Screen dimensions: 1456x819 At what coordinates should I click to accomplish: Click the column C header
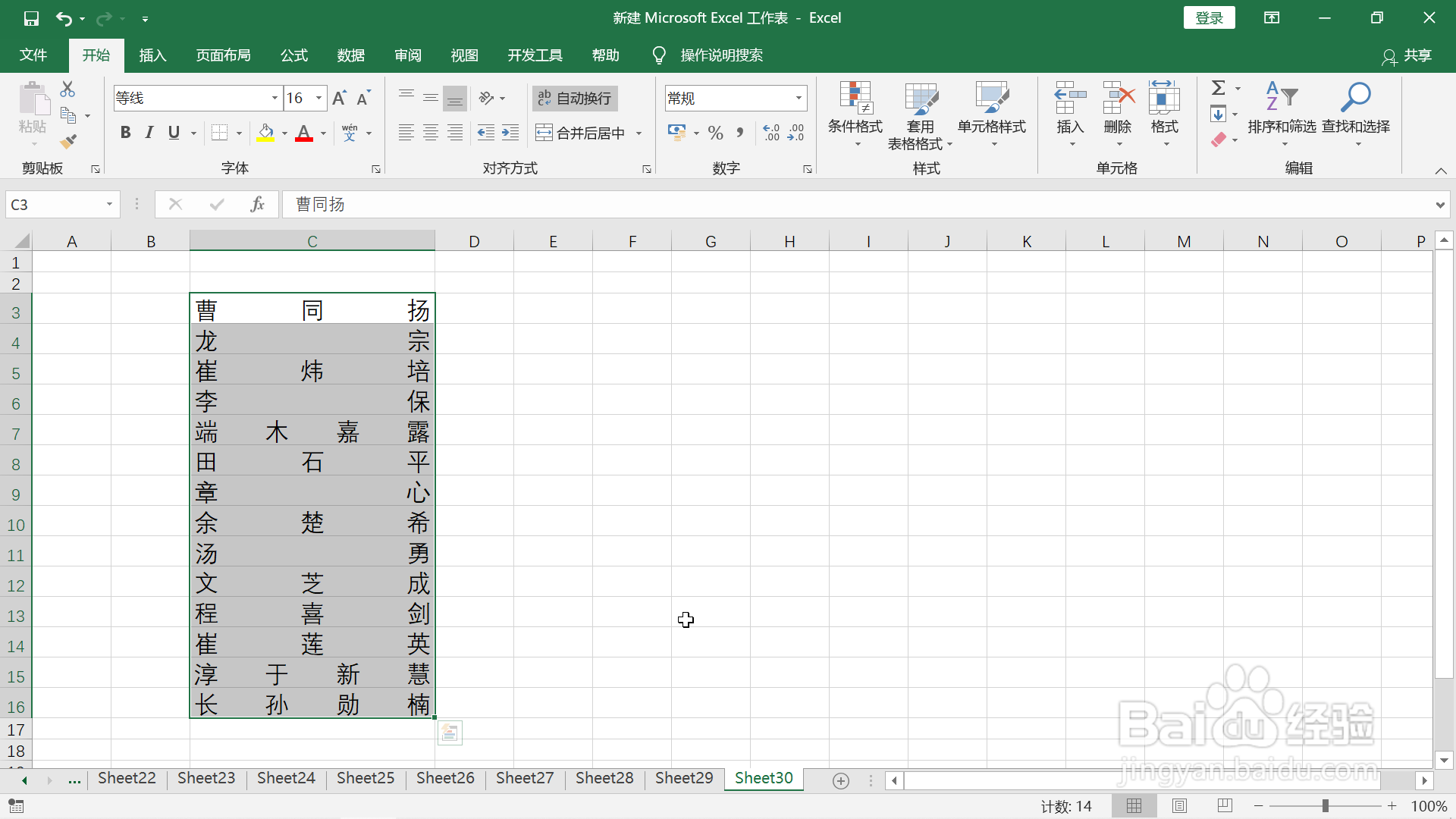point(312,241)
